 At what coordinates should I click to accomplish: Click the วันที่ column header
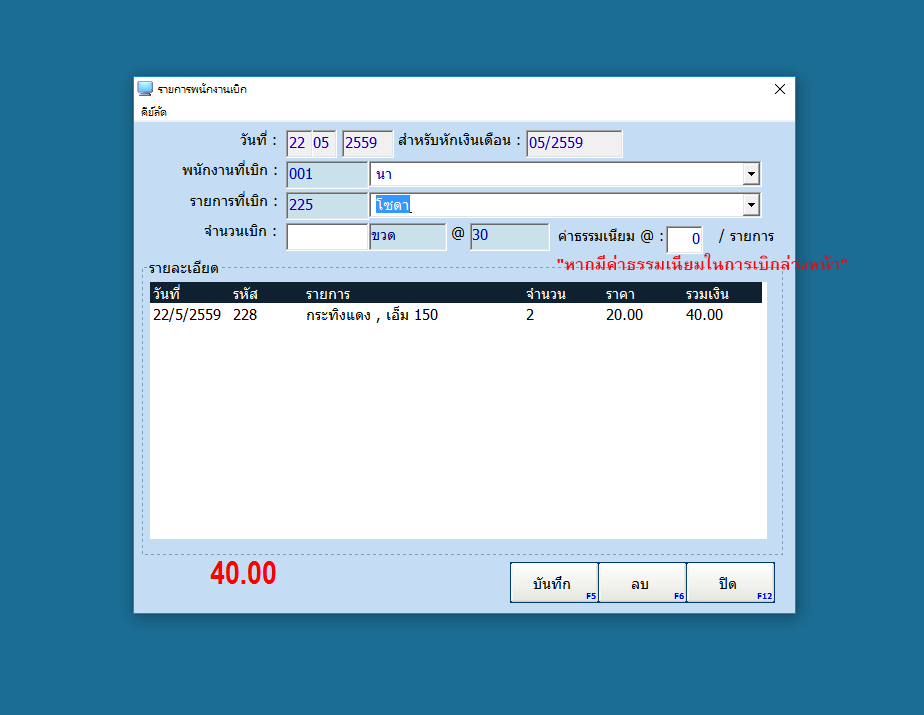pyautogui.click(x=167, y=294)
